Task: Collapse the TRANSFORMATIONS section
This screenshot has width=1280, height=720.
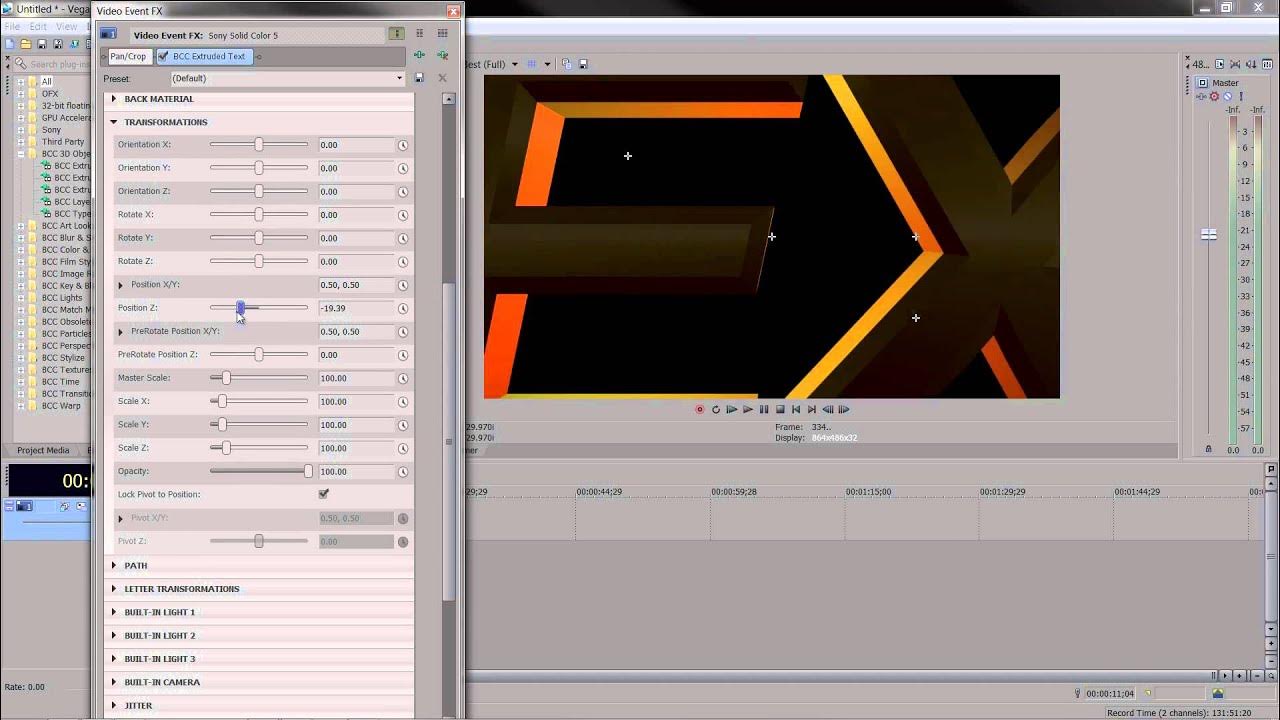Action: pyautogui.click(x=113, y=122)
